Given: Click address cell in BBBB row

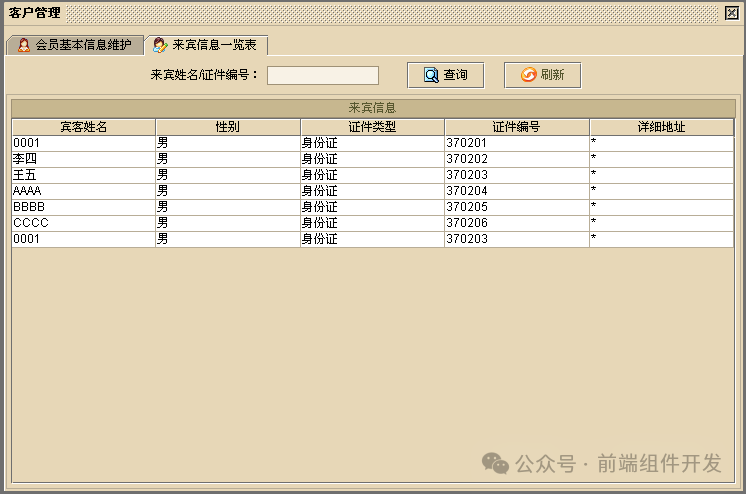Looking at the screenshot, I should [x=661, y=207].
